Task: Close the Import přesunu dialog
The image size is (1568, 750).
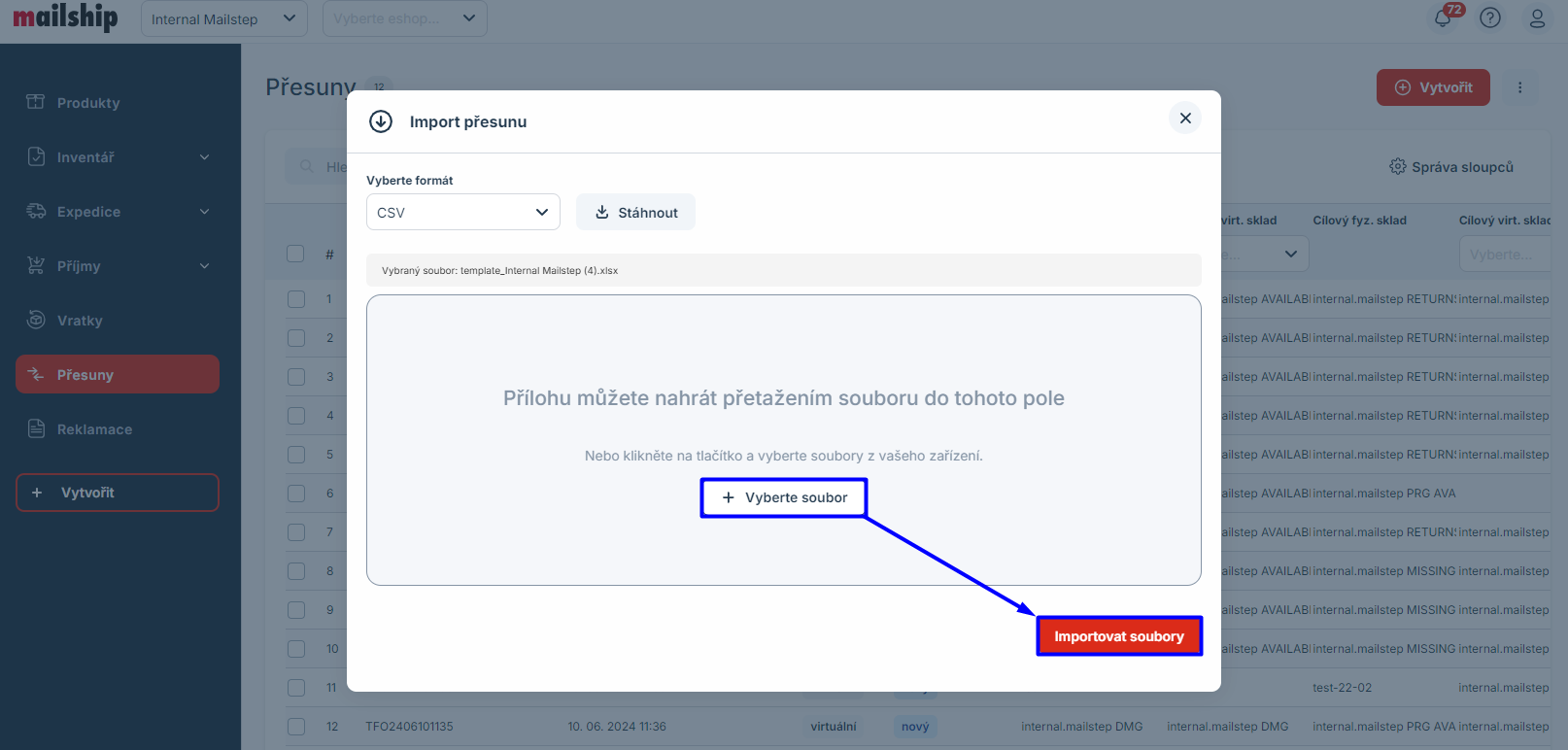Action: click(x=1185, y=119)
